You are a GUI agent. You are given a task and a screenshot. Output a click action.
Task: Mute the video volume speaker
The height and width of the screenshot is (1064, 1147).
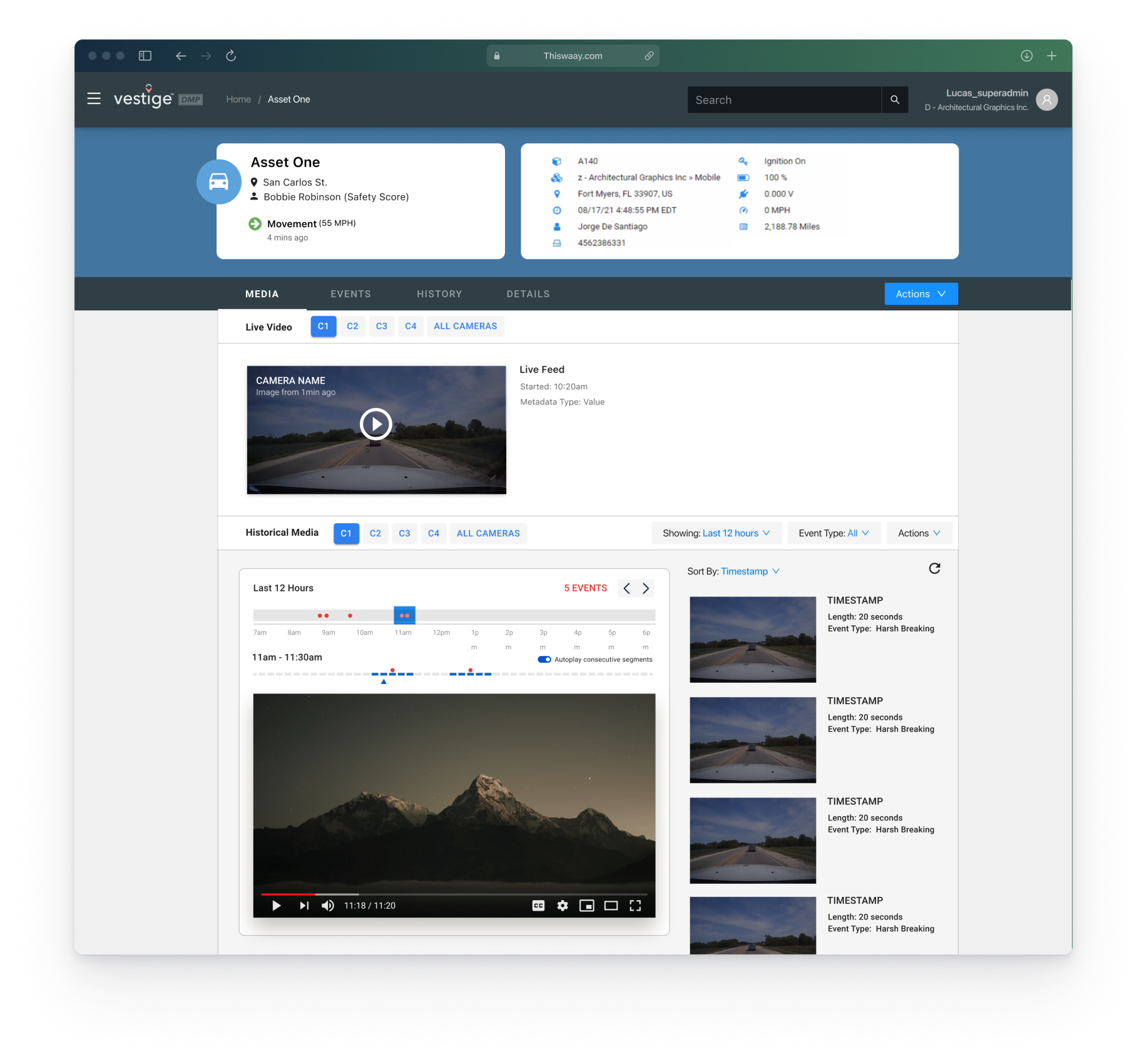pos(328,906)
